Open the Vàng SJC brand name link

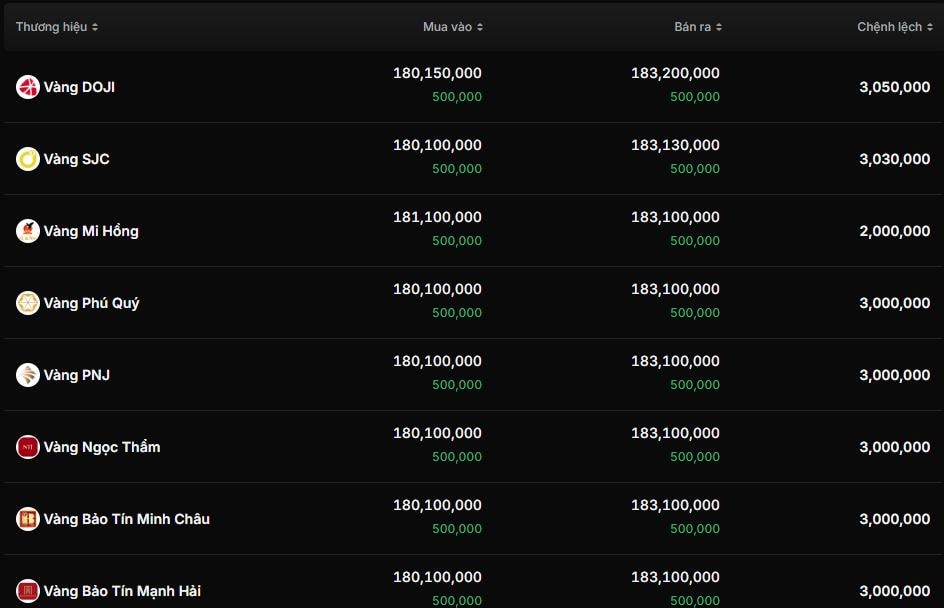click(x=77, y=159)
